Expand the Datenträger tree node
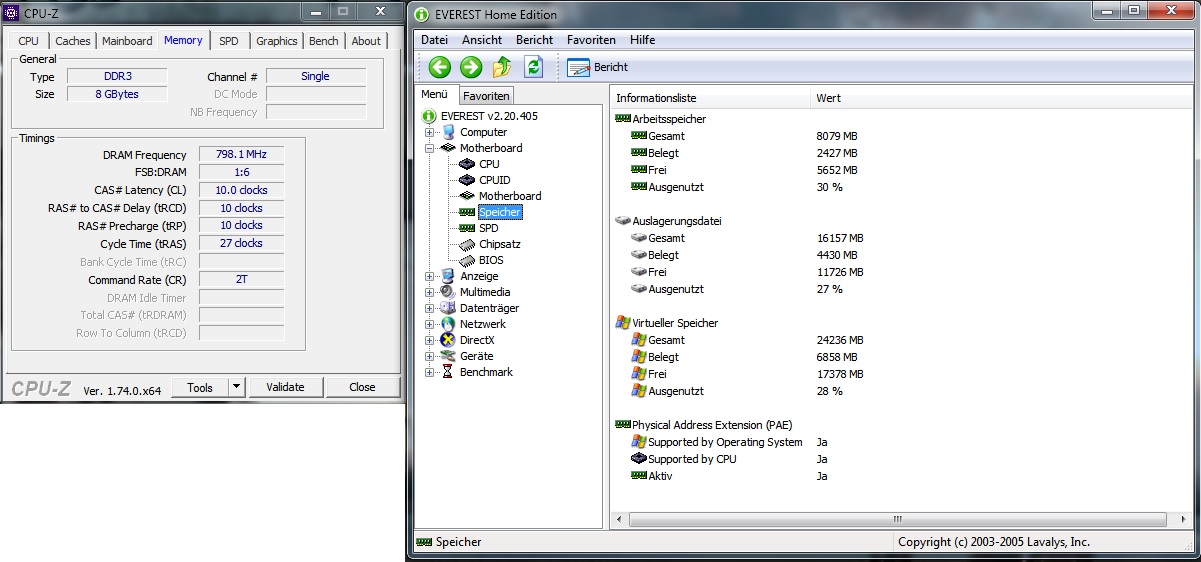The image size is (1201, 562). click(430, 308)
